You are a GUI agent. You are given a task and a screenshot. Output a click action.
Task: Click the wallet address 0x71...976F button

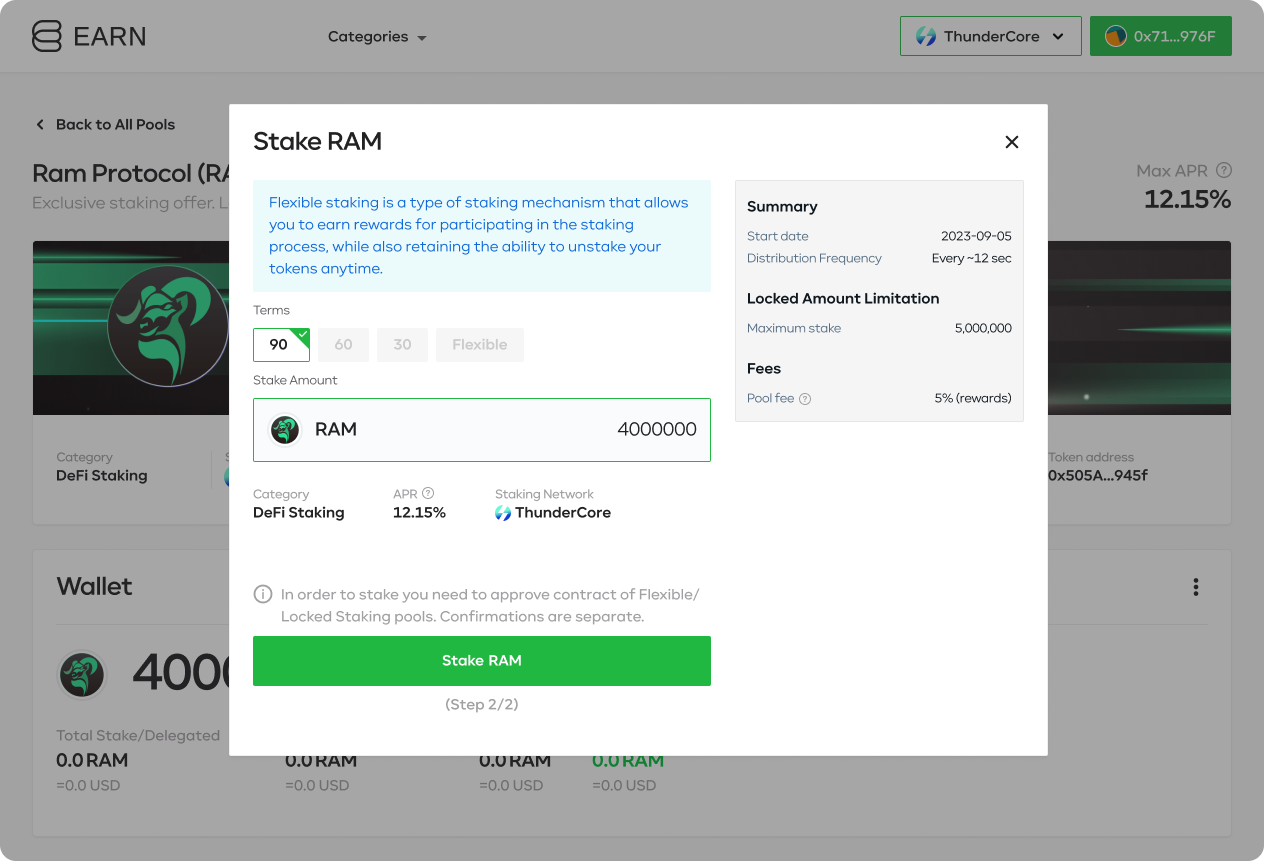click(x=1160, y=36)
